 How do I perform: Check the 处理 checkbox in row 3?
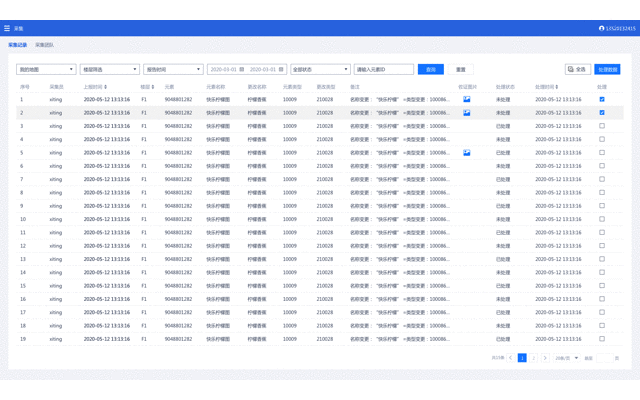click(x=602, y=126)
